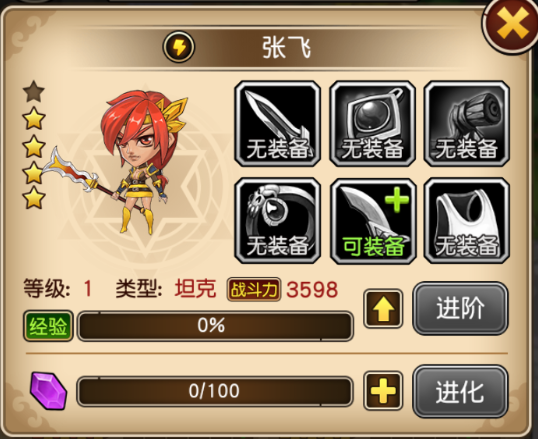Tap the yellow plus shard button
The height and width of the screenshot is (439, 538).
click(x=383, y=391)
